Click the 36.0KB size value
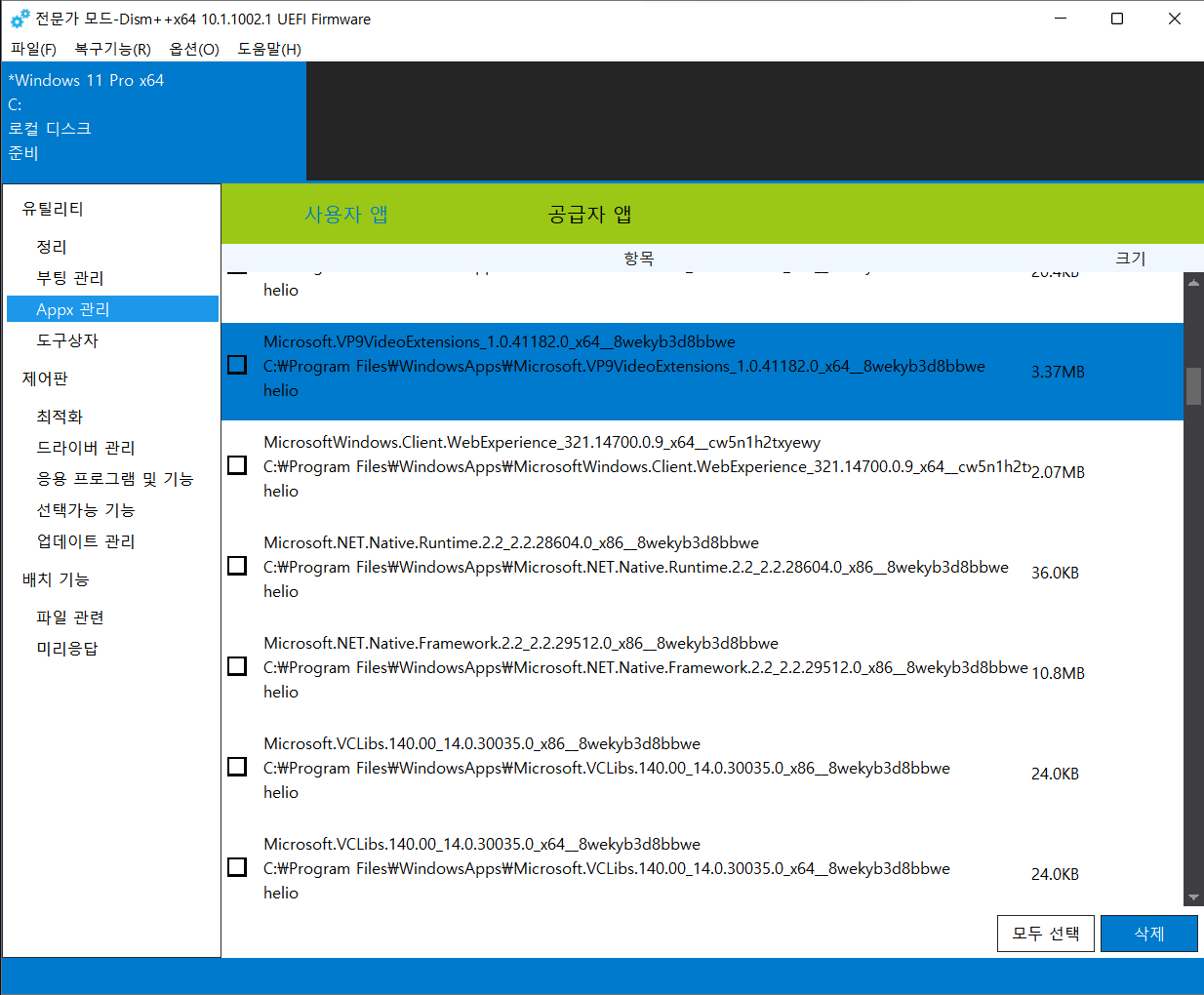Screen dimensions: 1204x995 (x=1055, y=573)
